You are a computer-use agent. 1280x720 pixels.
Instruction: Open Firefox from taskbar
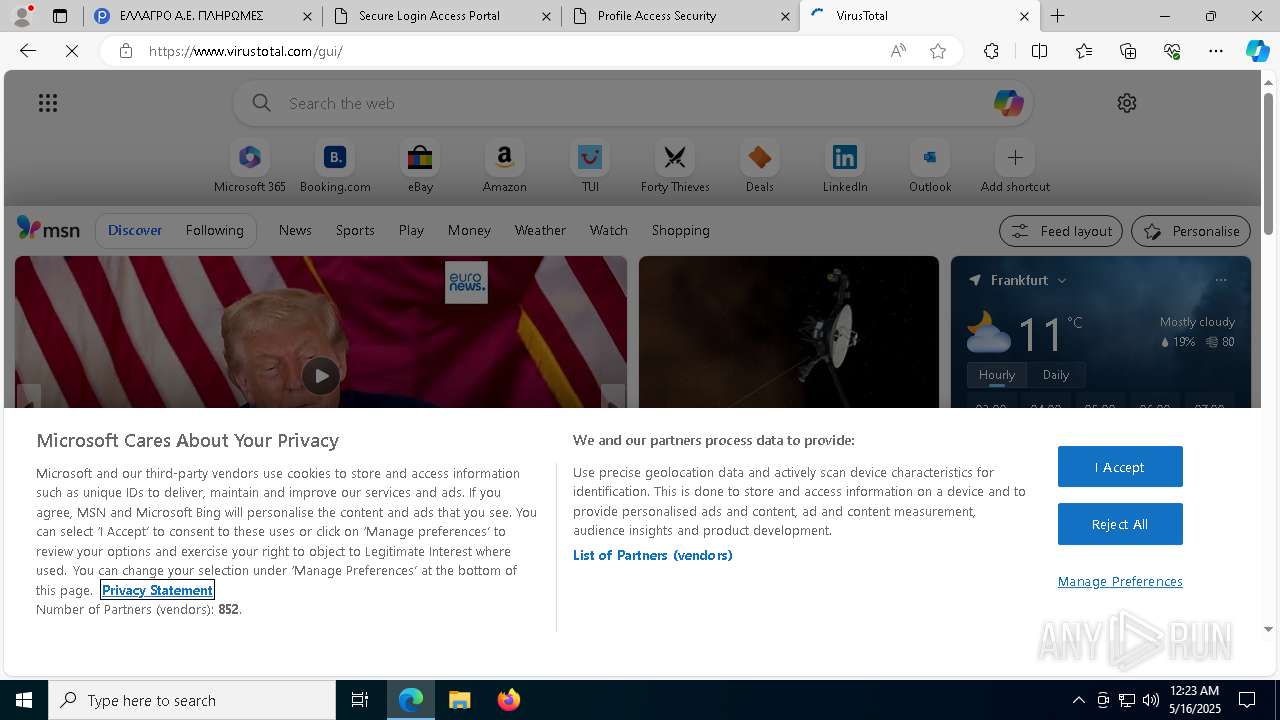pos(509,700)
